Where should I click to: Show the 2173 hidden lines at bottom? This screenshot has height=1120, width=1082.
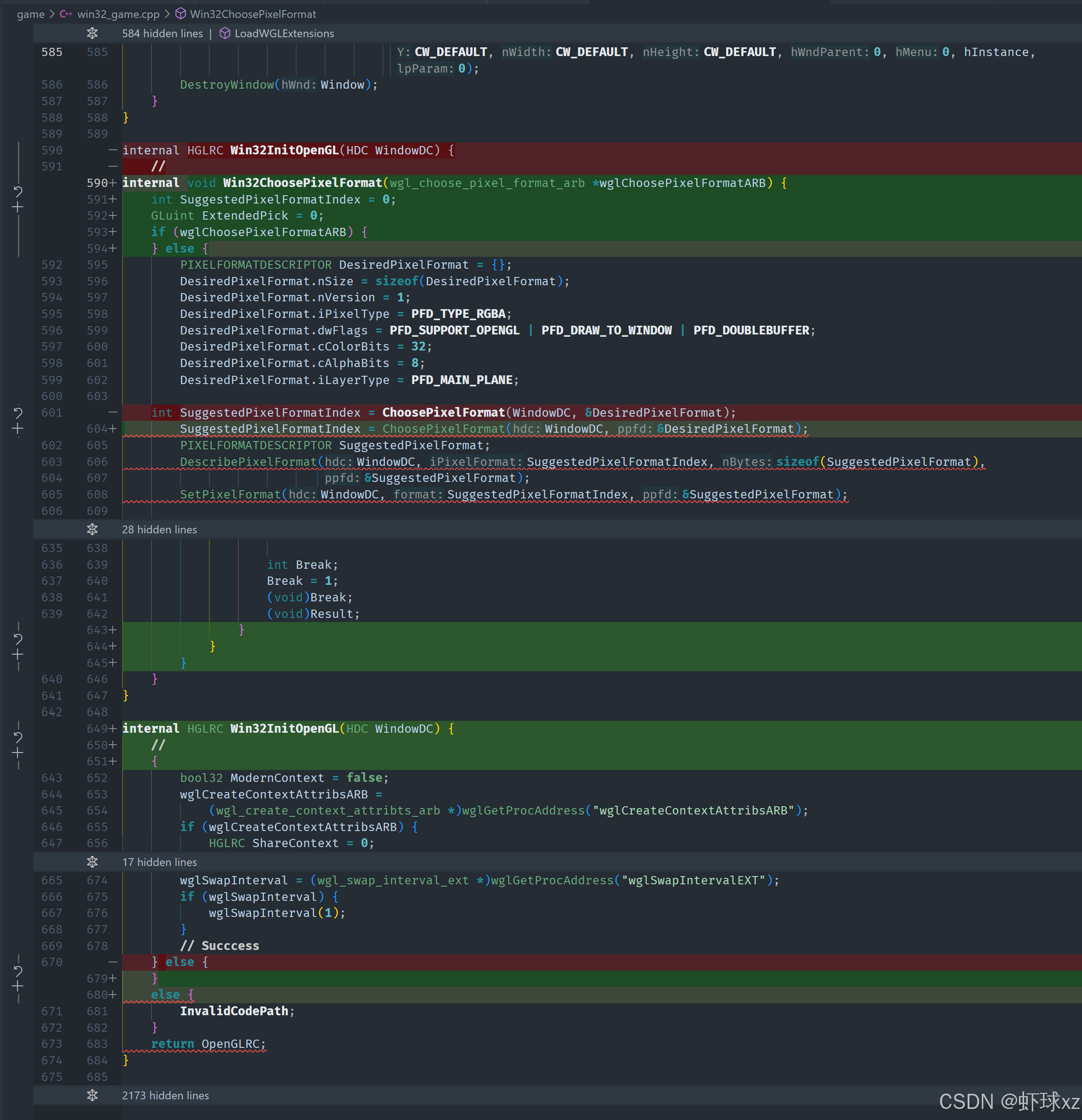92,1096
